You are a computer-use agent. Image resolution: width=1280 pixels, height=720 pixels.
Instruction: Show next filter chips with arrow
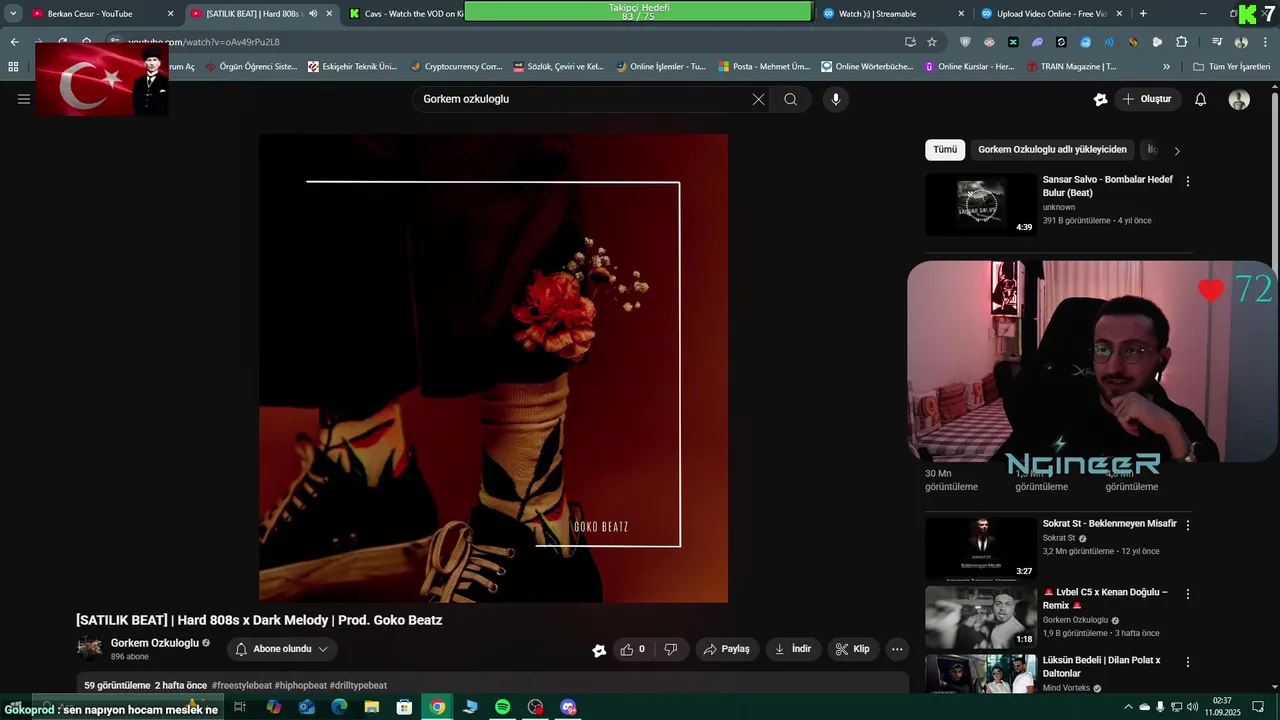click(x=1176, y=151)
